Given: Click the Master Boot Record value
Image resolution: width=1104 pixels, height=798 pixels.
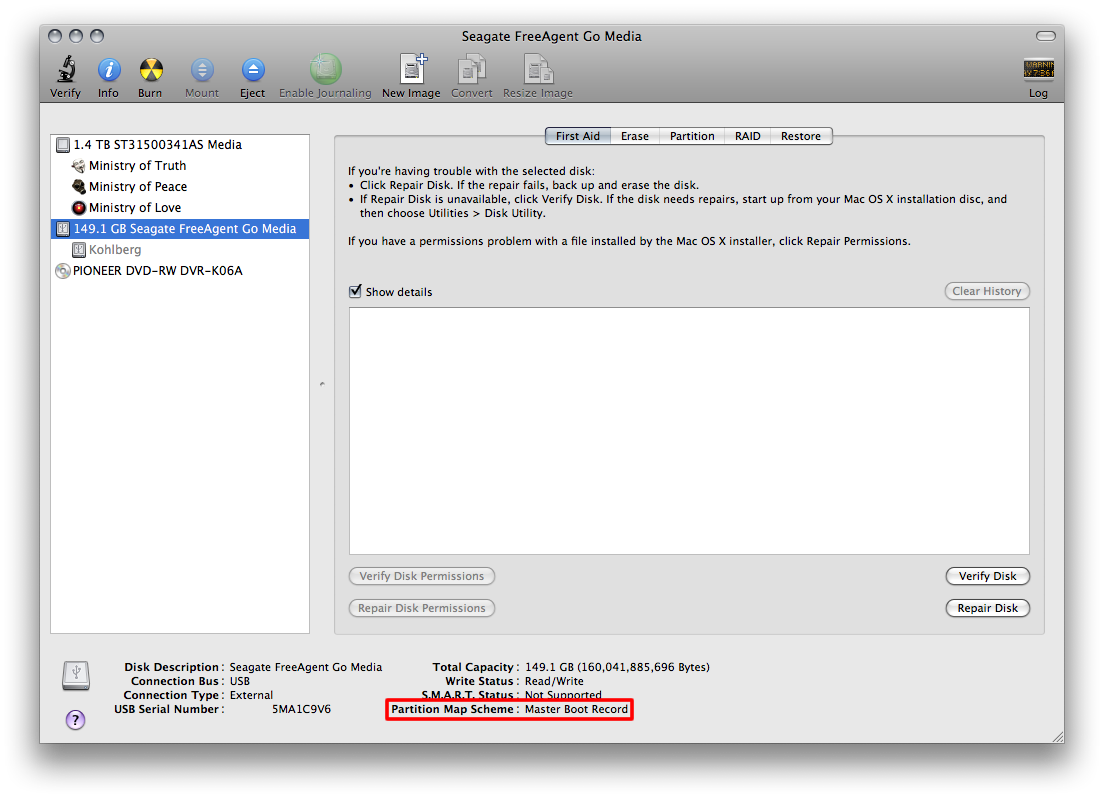Looking at the screenshot, I should tap(576, 709).
